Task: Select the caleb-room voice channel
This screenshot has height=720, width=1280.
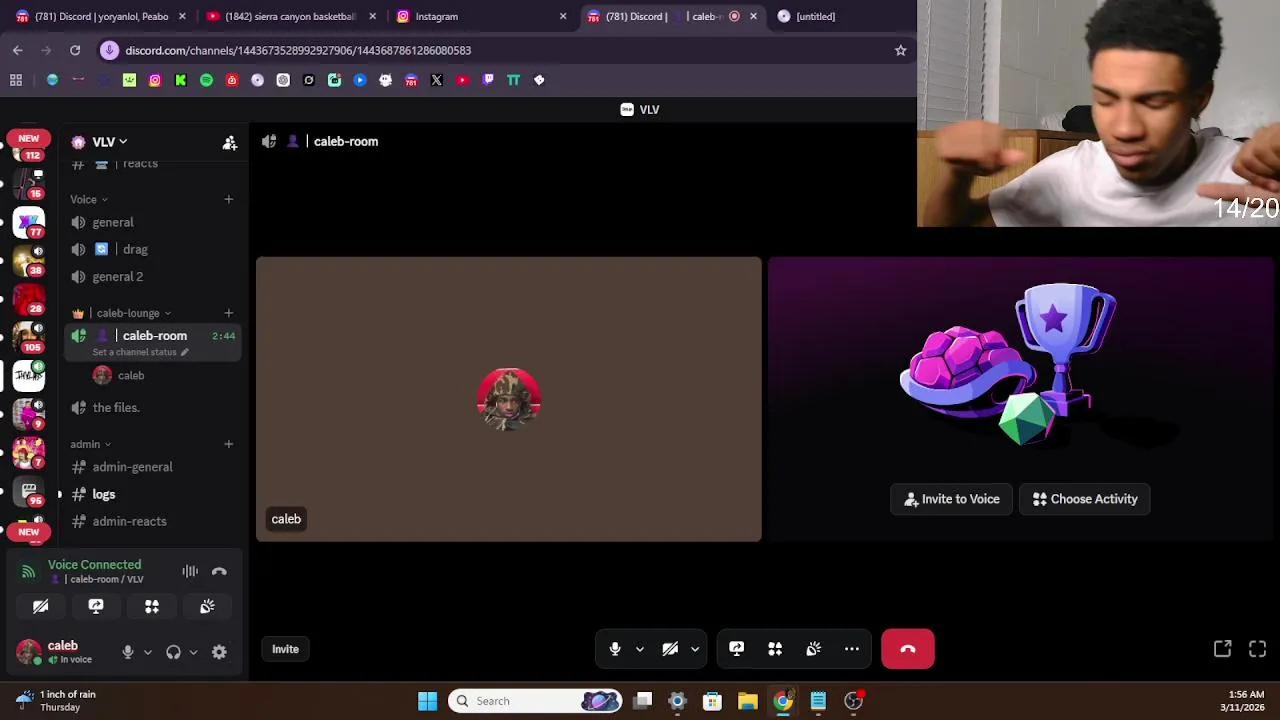Action: pyautogui.click(x=153, y=336)
